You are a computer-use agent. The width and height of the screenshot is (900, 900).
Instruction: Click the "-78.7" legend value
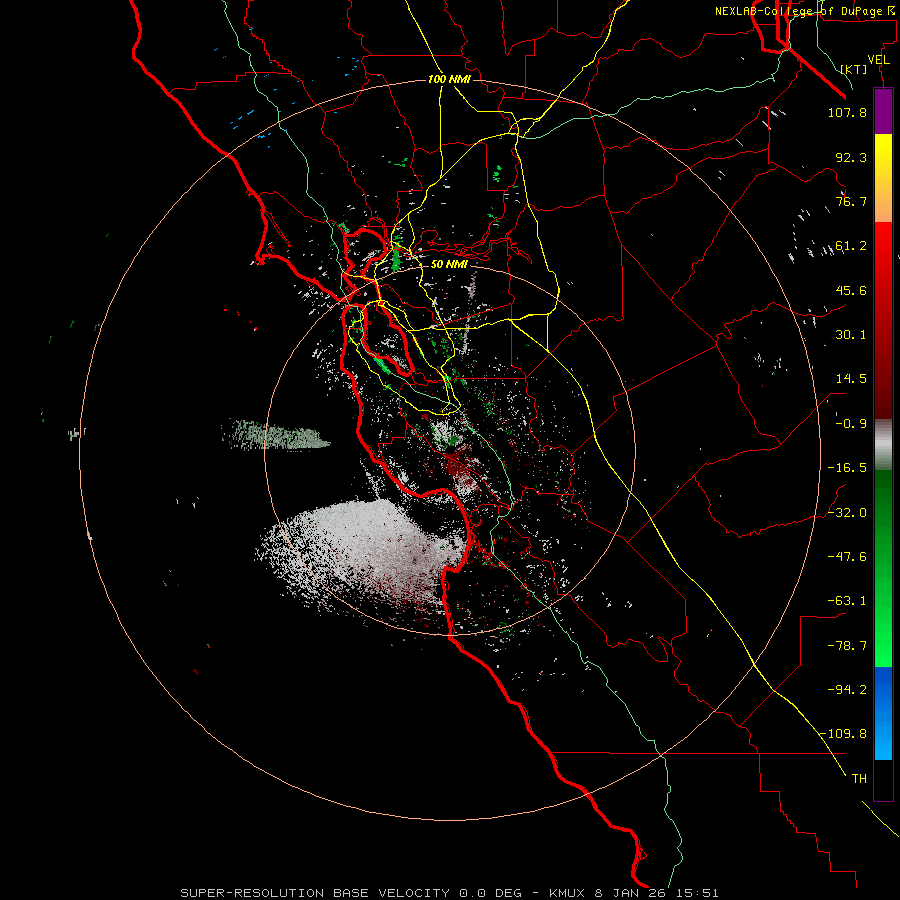[847, 646]
